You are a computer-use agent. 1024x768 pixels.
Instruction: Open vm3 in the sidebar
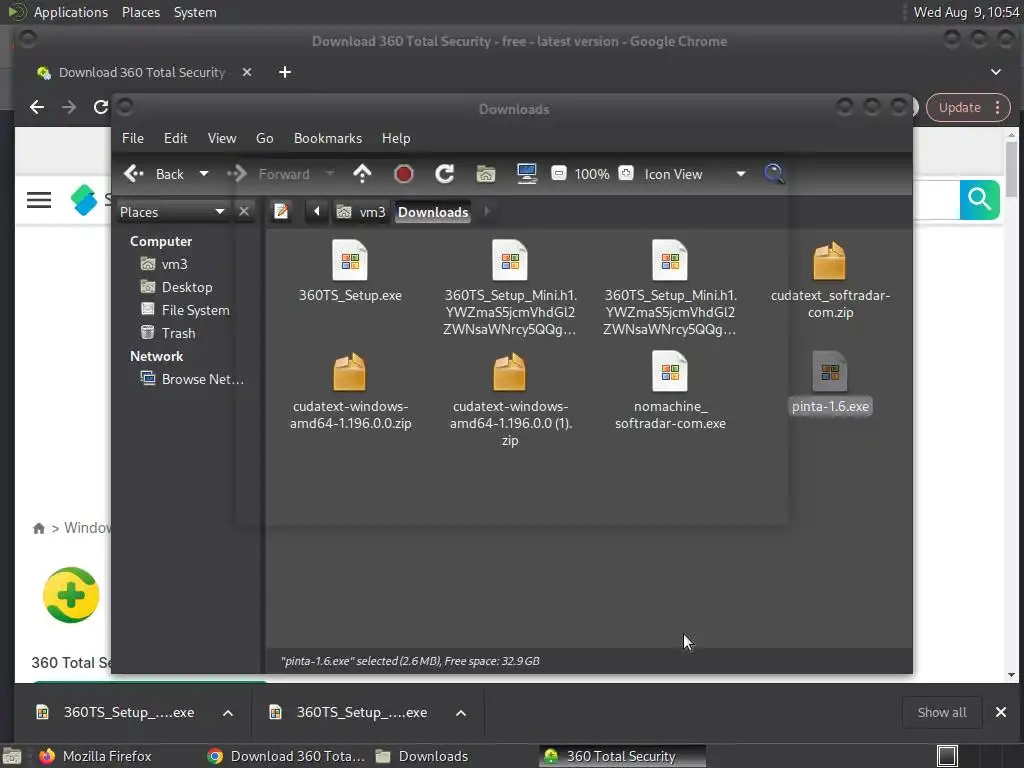coord(164,264)
